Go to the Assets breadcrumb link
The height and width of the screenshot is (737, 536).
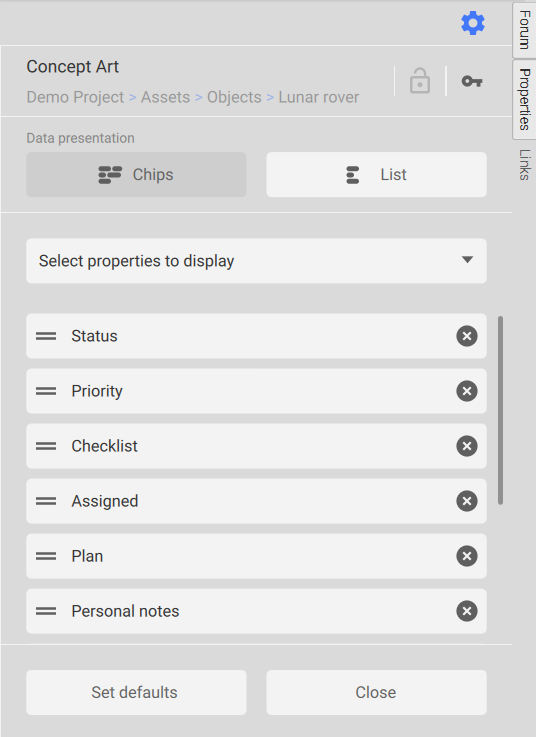pyautogui.click(x=166, y=97)
